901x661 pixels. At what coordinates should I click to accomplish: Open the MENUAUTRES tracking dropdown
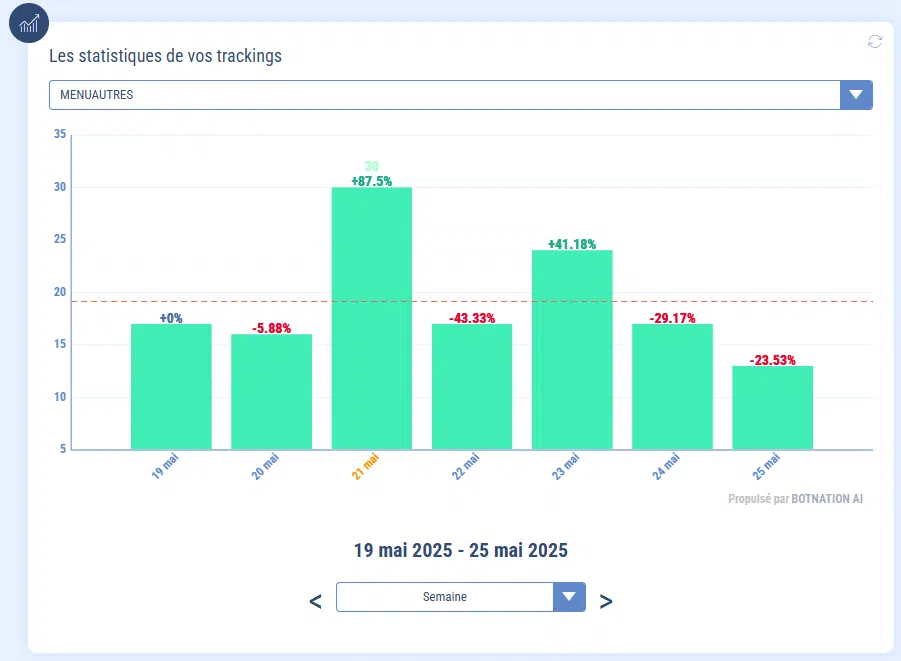tap(445, 95)
